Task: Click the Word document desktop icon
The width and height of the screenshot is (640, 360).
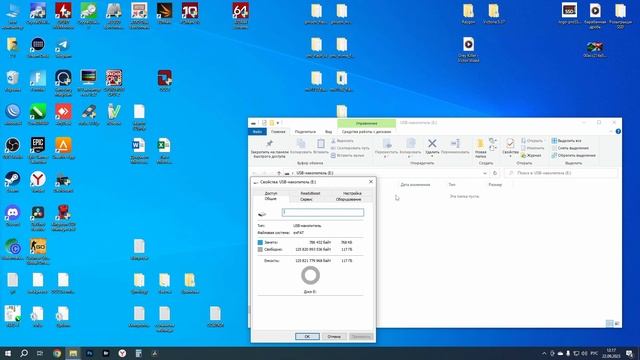Action: (x=139, y=150)
